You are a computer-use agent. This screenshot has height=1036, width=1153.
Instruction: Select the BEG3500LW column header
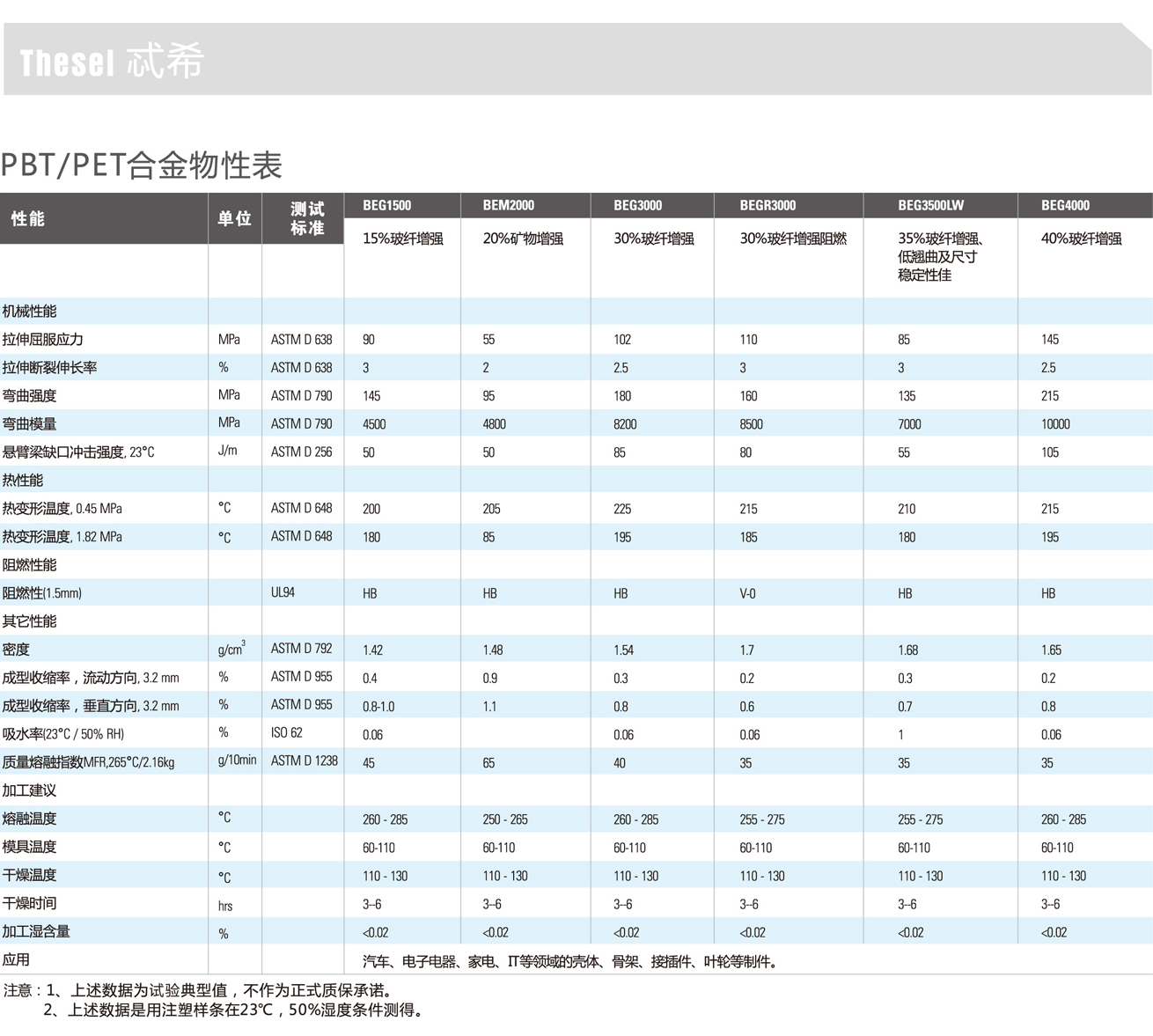tap(930, 206)
